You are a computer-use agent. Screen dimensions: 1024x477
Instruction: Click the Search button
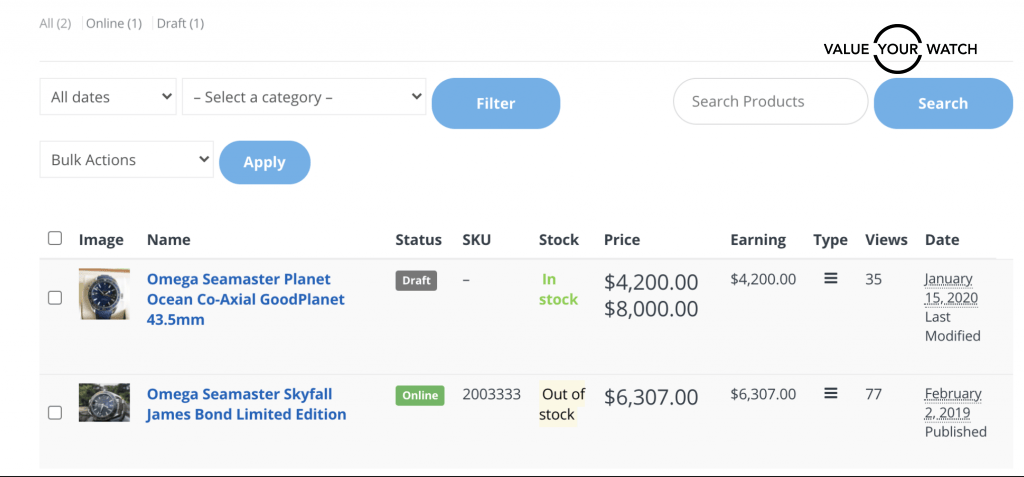point(942,103)
